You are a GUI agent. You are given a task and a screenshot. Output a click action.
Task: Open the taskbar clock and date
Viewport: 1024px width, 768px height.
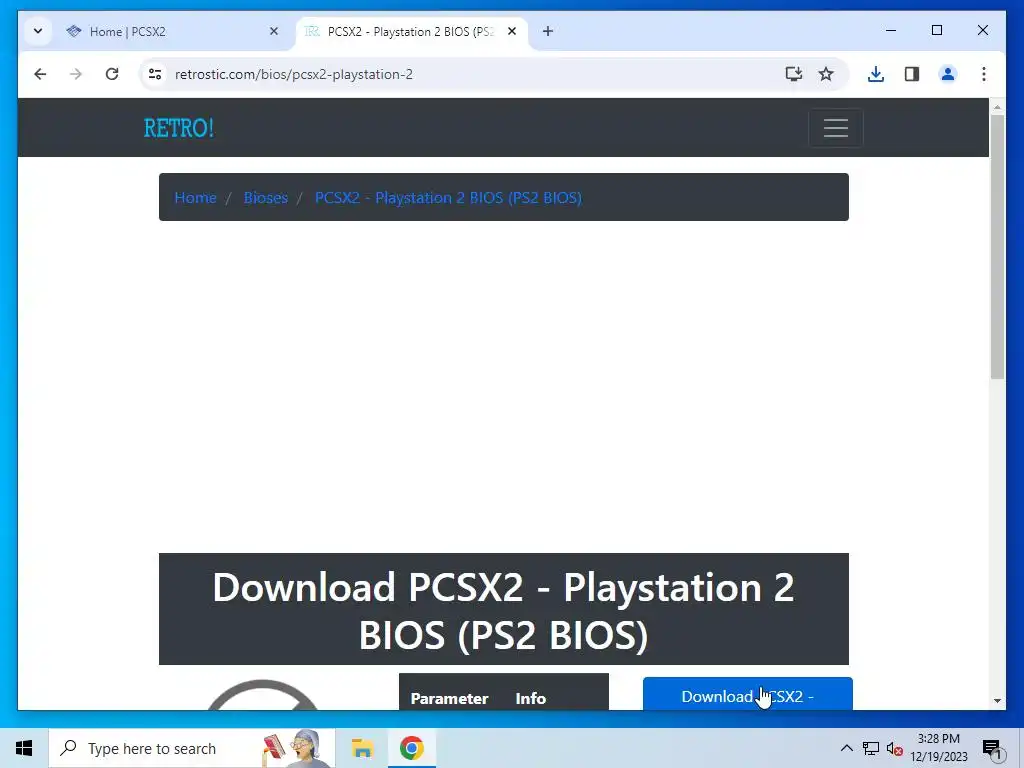pos(938,748)
